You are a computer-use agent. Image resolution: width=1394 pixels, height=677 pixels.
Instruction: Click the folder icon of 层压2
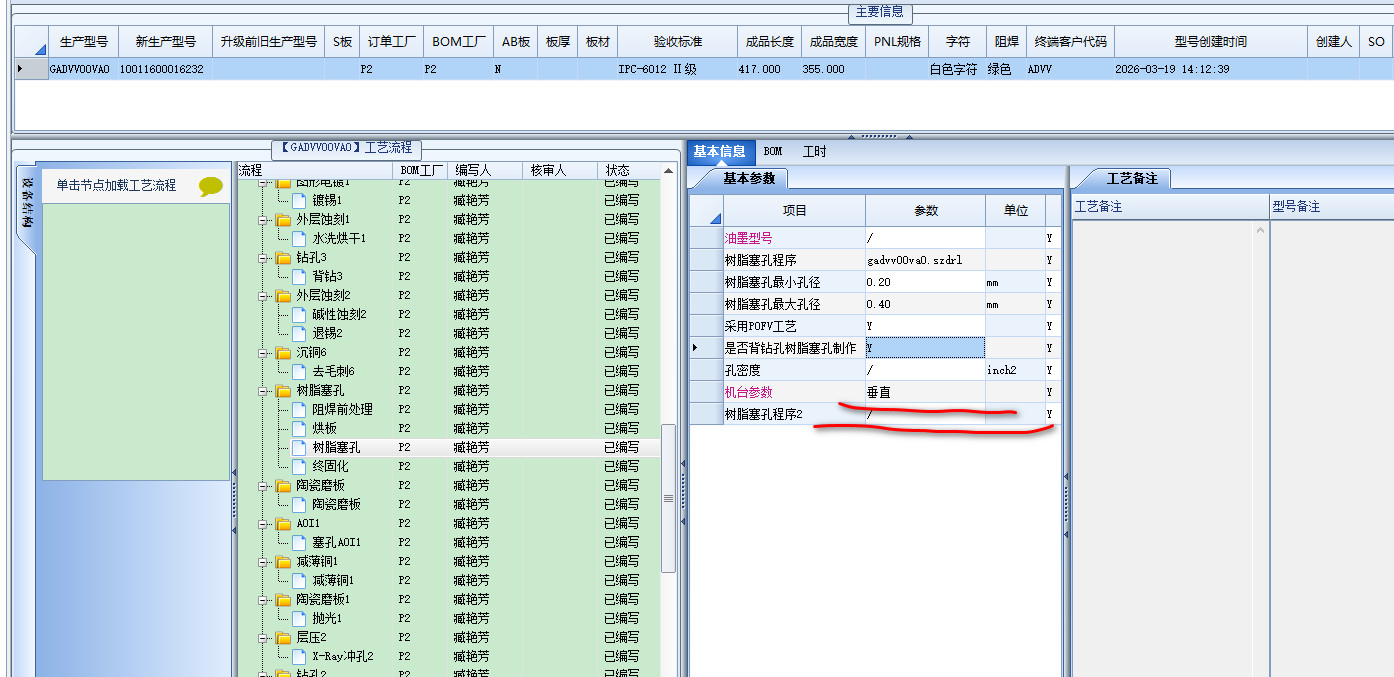coord(283,637)
